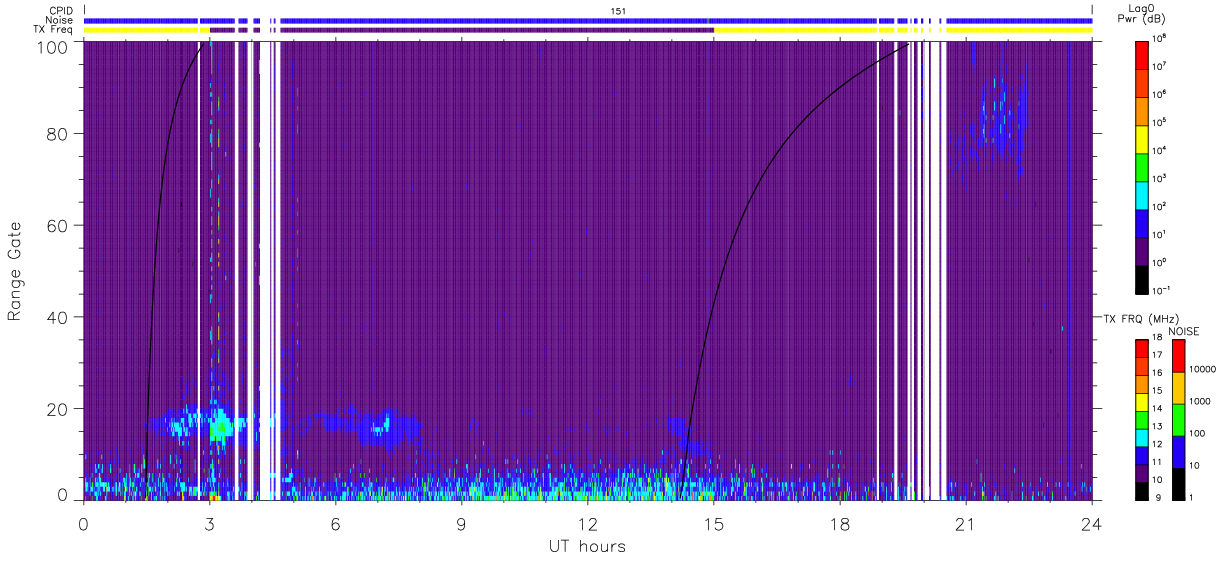The height and width of the screenshot is (567, 1228).
Task: Click the '9' tick on UT hours axis
Action: tap(462, 524)
